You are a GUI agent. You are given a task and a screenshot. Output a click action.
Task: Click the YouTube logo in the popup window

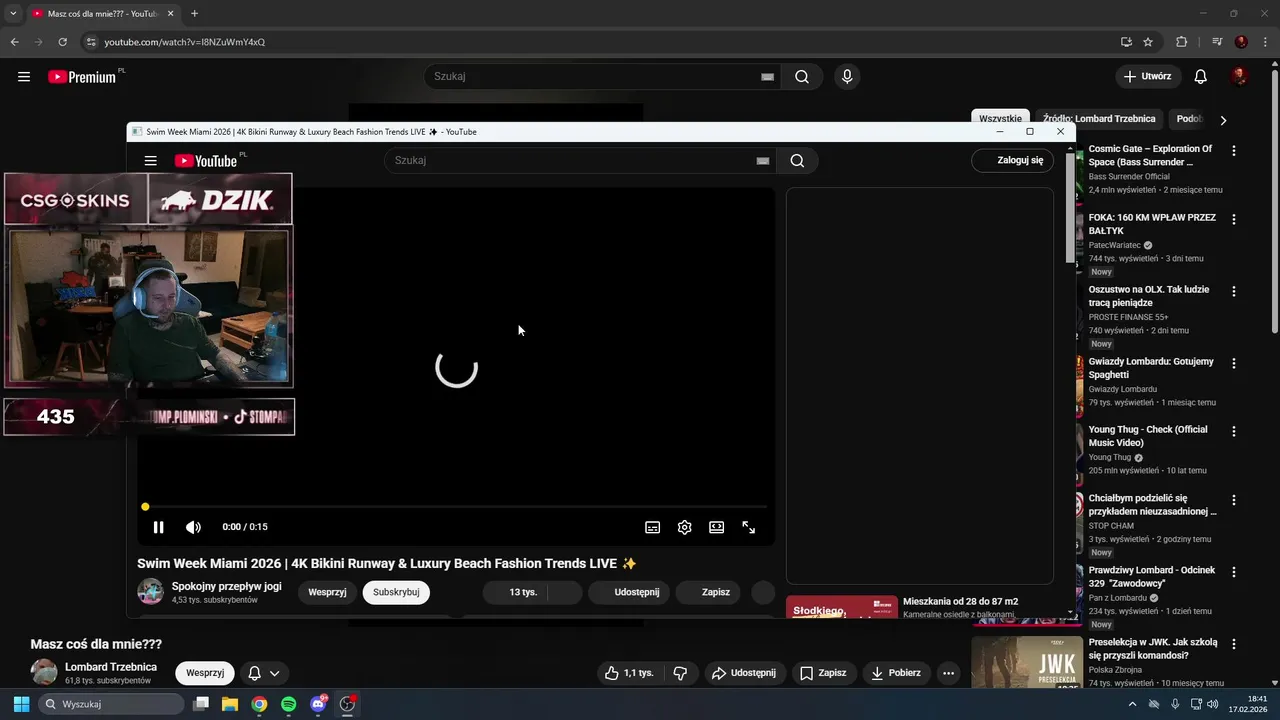coord(206,161)
